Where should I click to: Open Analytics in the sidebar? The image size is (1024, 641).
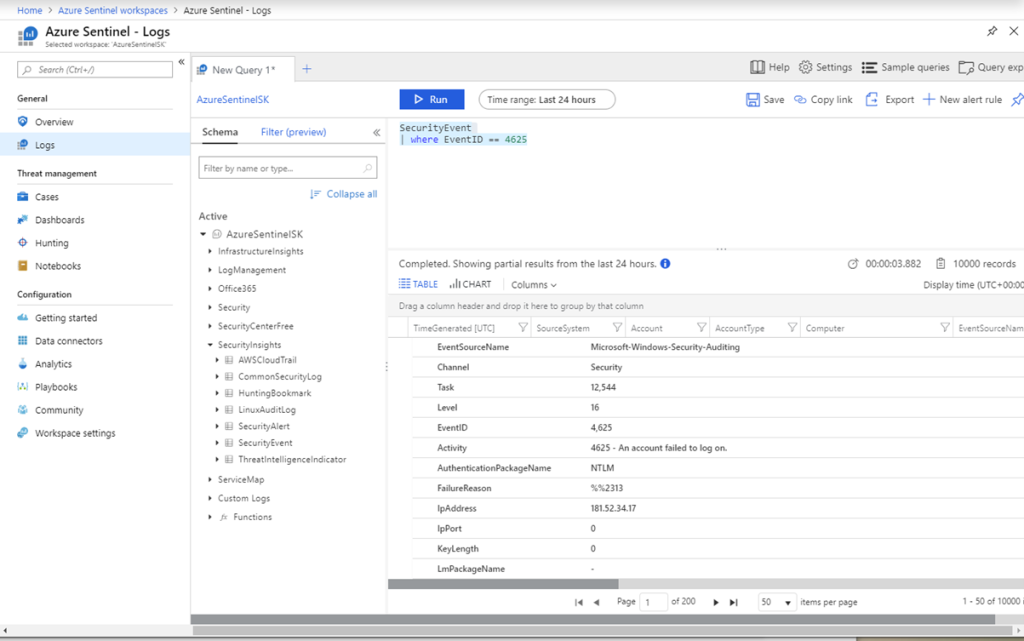(x=53, y=364)
